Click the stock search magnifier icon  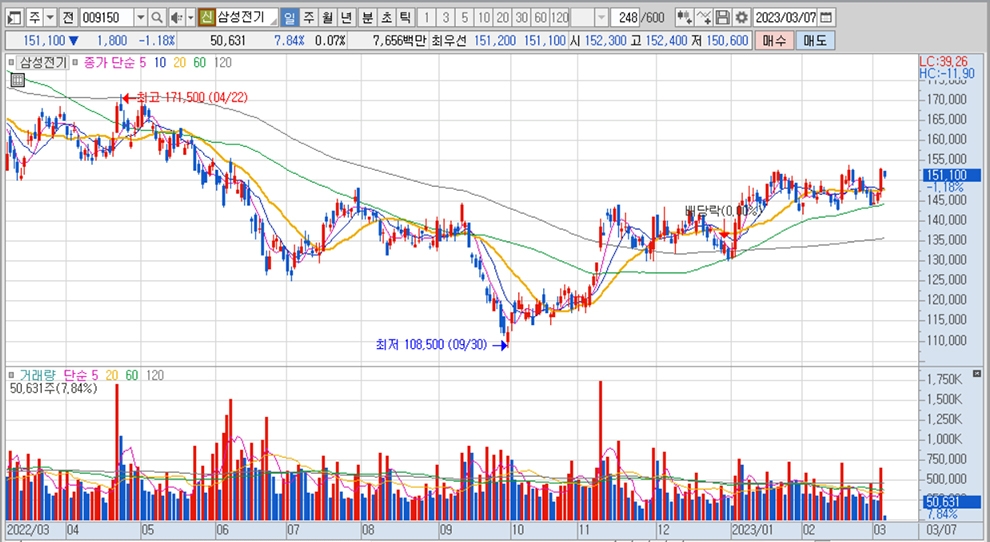(x=157, y=18)
